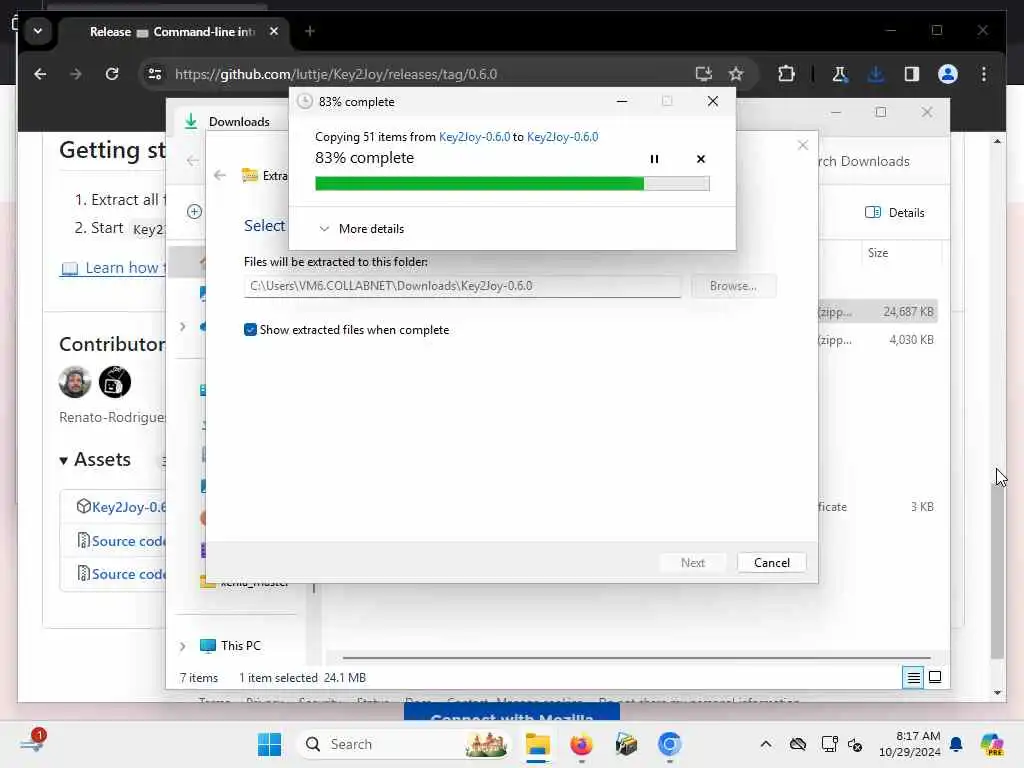Install app icon in address bar
The width and height of the screenshot is (1024, 768).
tap(703, 74)
